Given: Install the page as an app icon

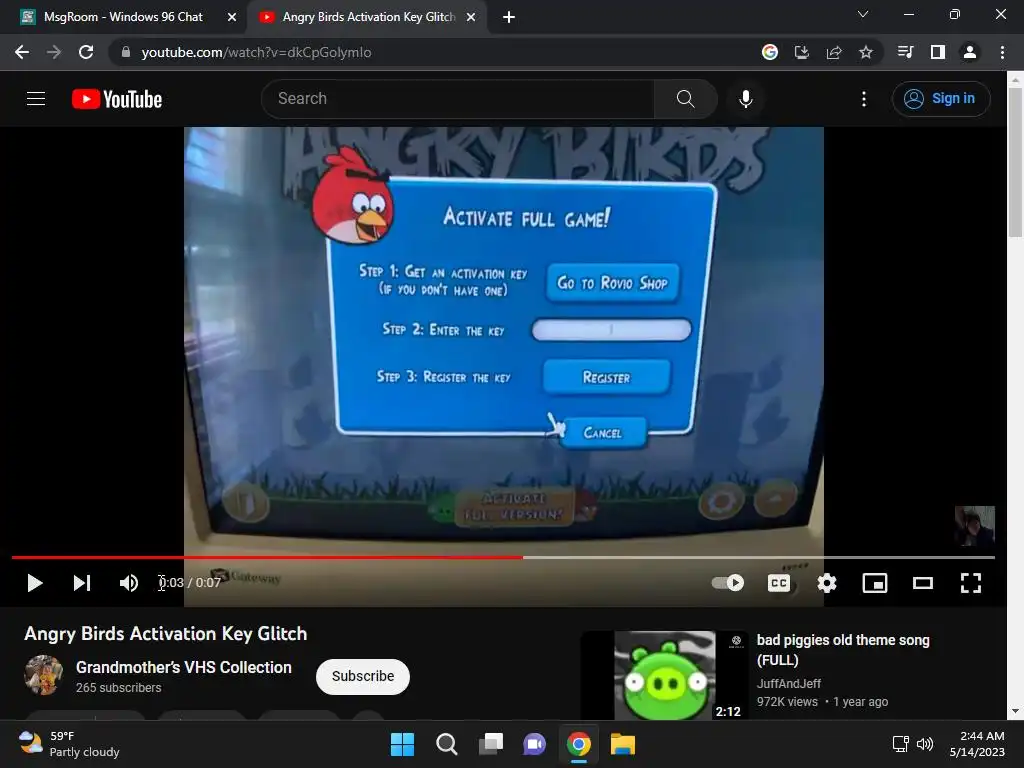Looking at the screenshot, I should click(802, 52).
